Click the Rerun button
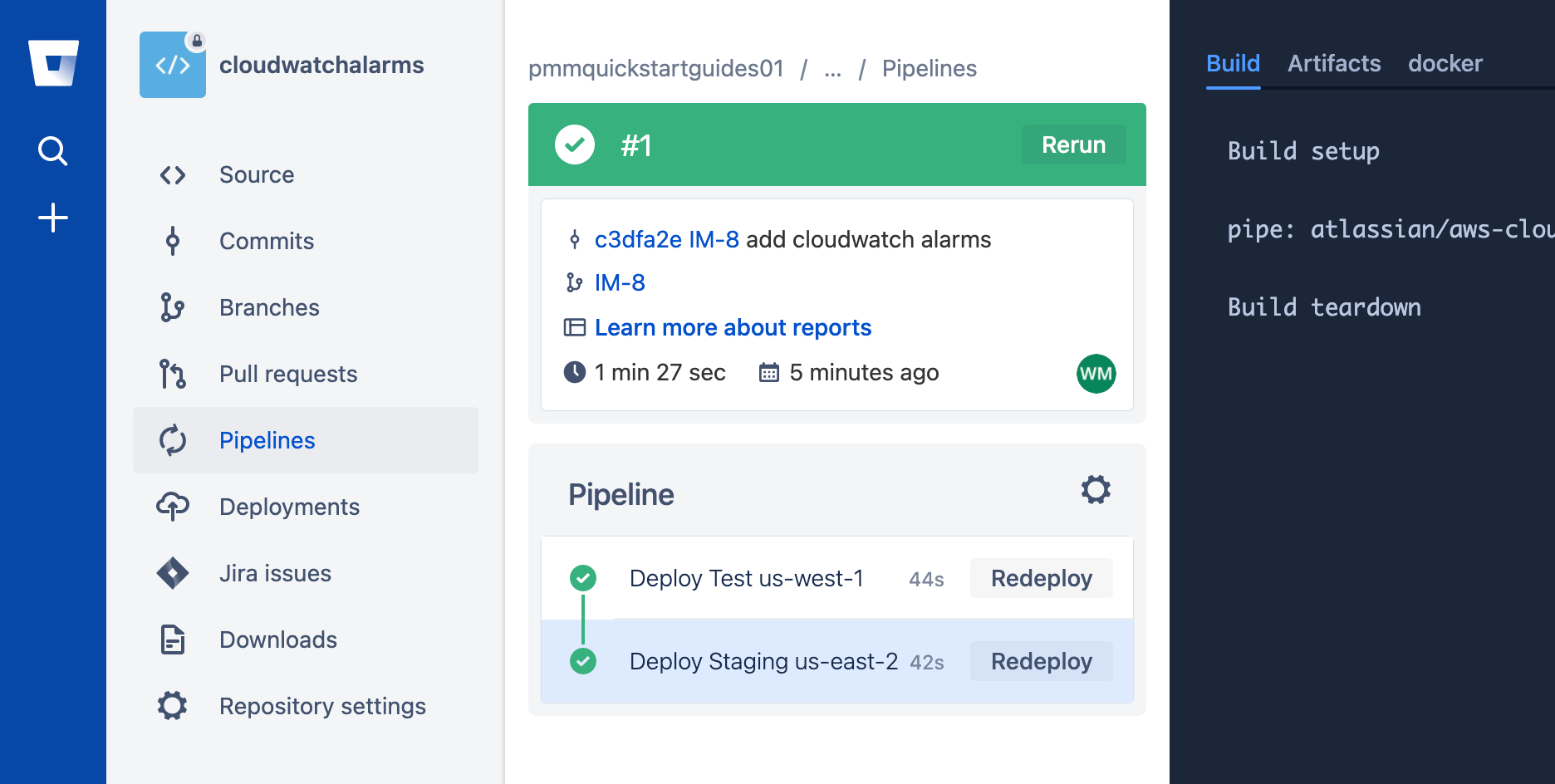 (1073, 145)
